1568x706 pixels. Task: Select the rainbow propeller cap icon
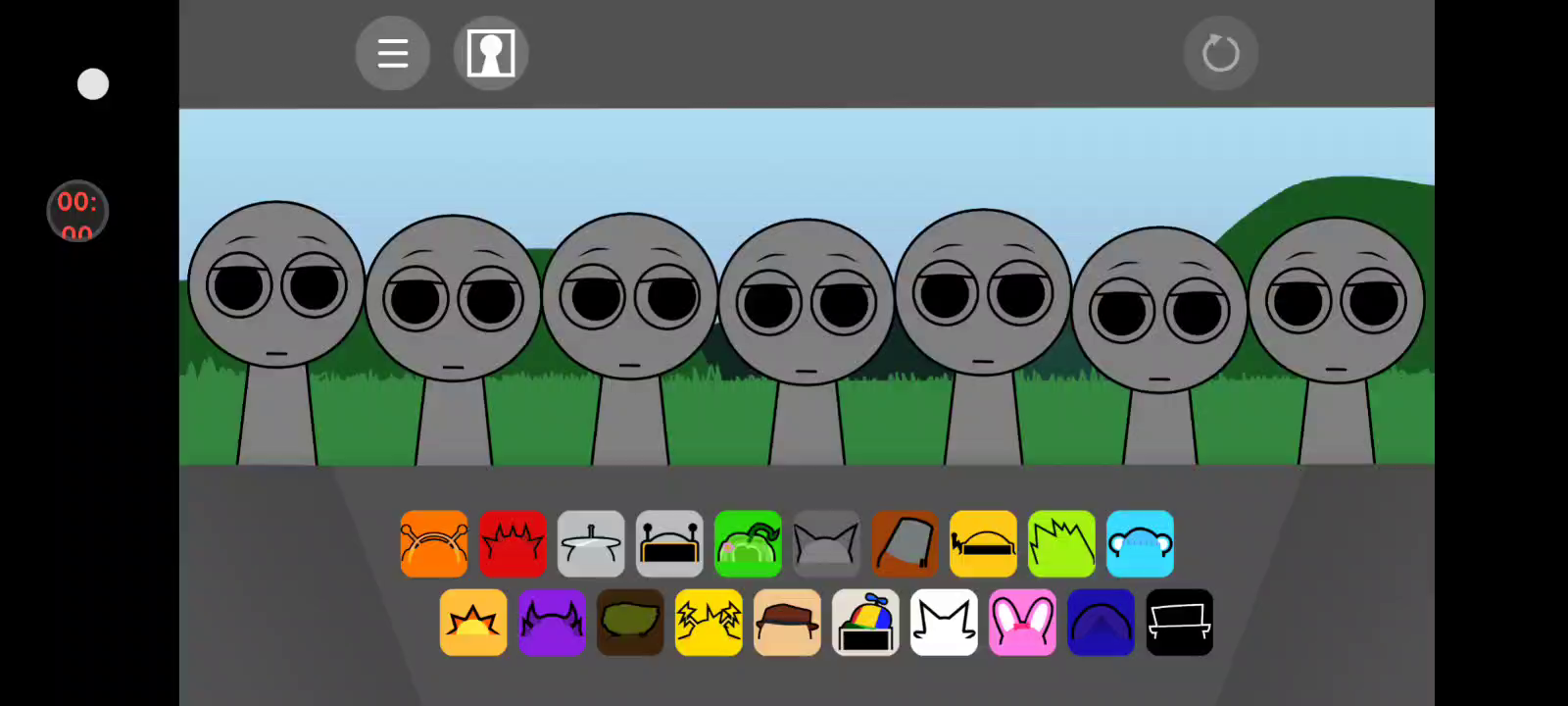point(865,623)
